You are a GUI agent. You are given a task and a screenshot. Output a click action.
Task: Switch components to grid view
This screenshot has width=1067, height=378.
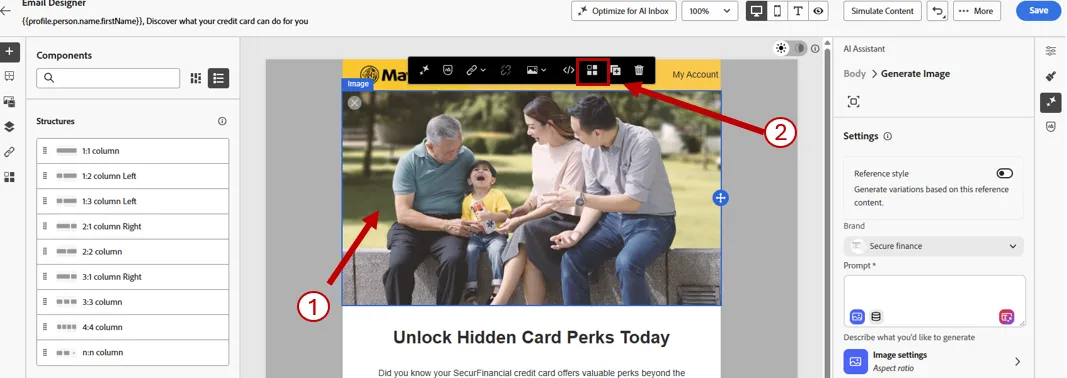pos(196,78)
